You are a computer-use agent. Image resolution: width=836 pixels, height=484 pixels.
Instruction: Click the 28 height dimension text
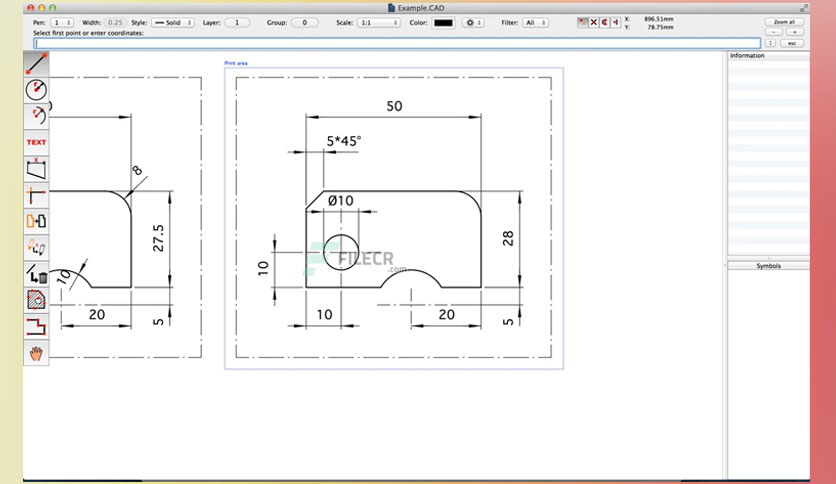pos(508,238)
